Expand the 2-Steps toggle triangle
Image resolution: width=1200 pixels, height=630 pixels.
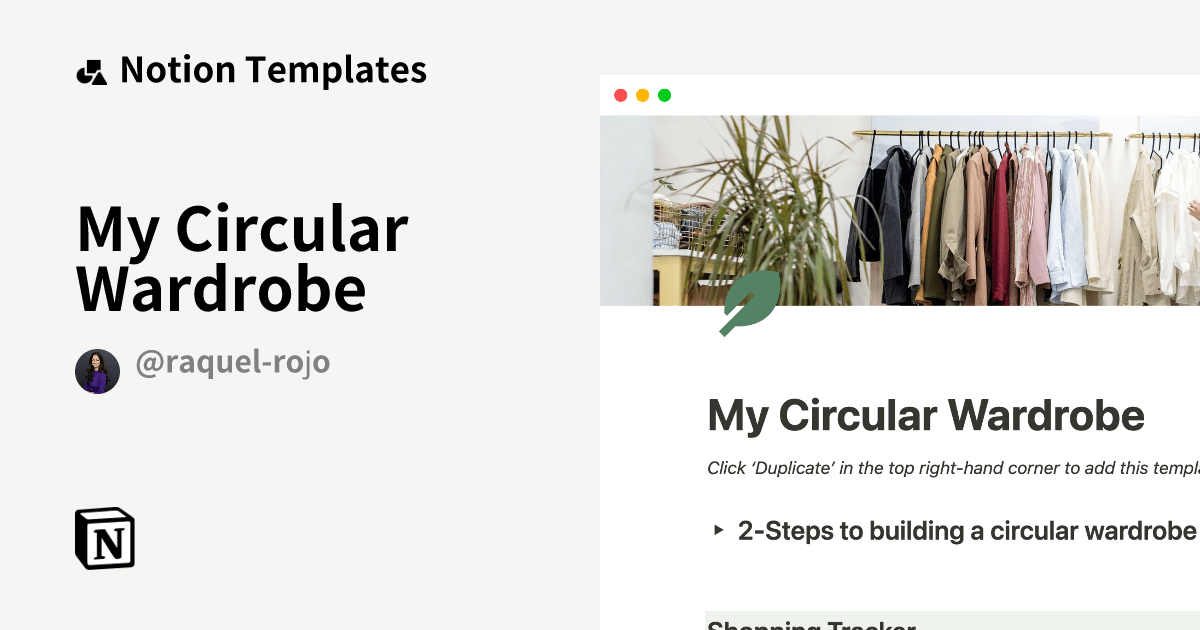coord(718,531)
